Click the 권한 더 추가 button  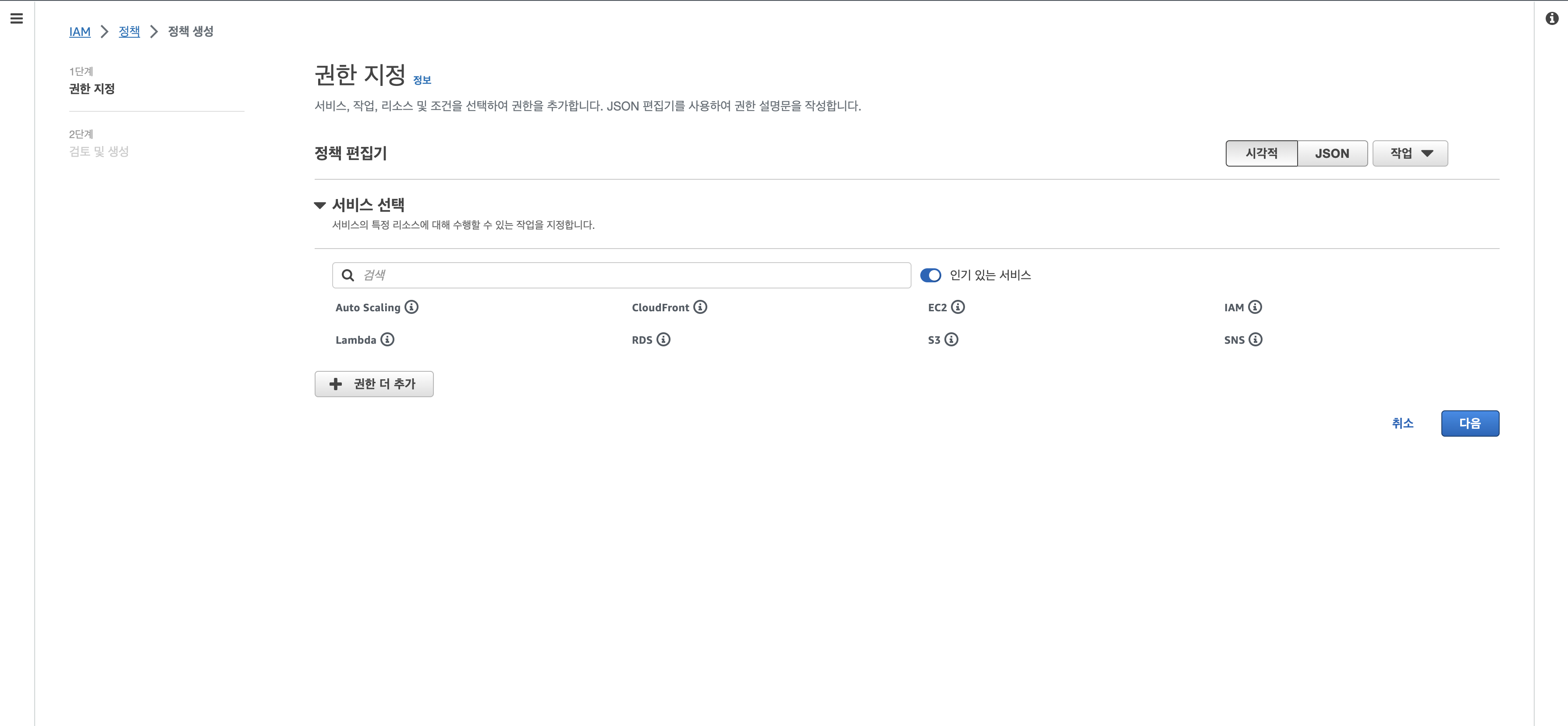[x=374, y=384]
